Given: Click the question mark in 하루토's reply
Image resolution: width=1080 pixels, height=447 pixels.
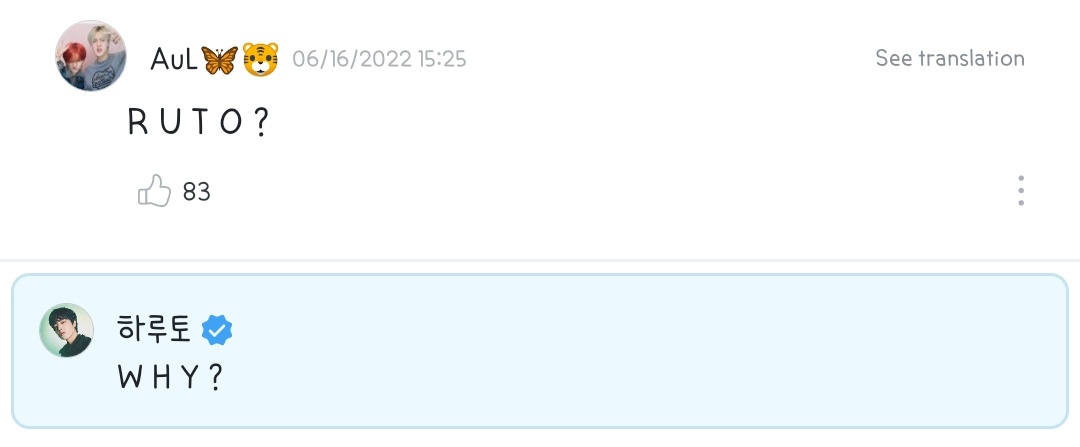Looking at the screenshot, I should click(x=216, y=377).
